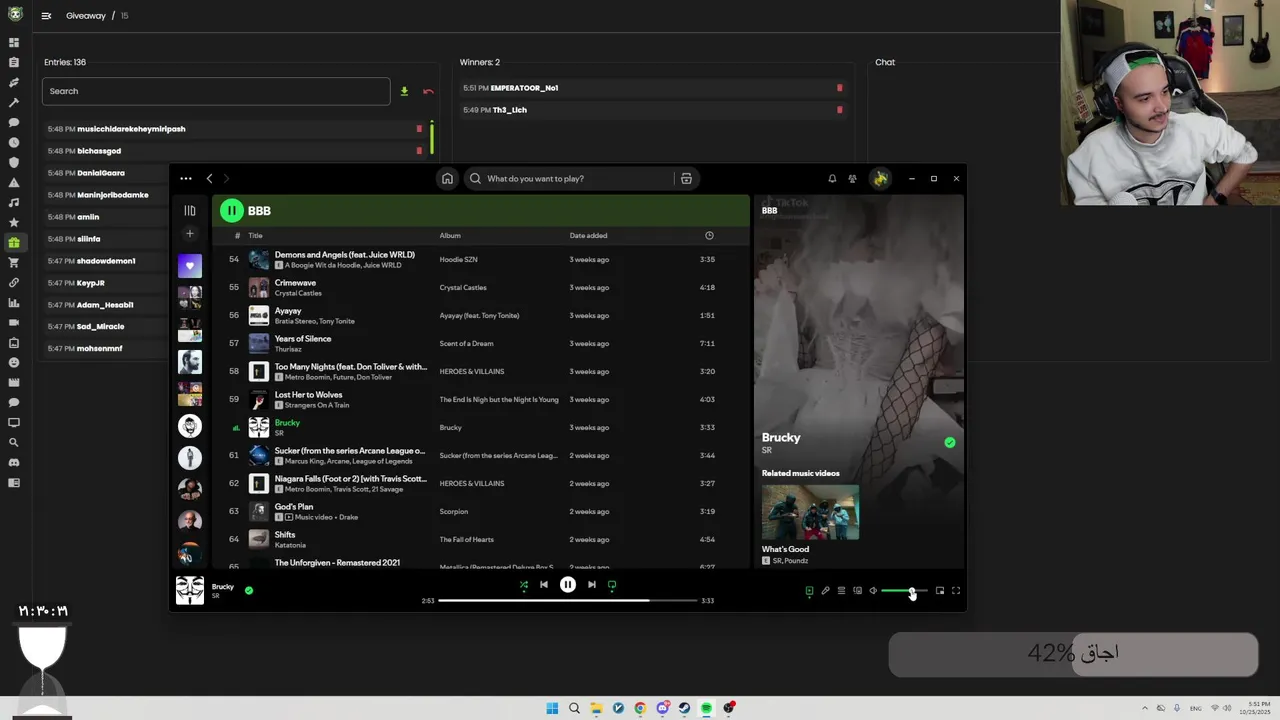
Task: Open the gift giveaway icon in the sidebar
Action: (x=14, y=243)
